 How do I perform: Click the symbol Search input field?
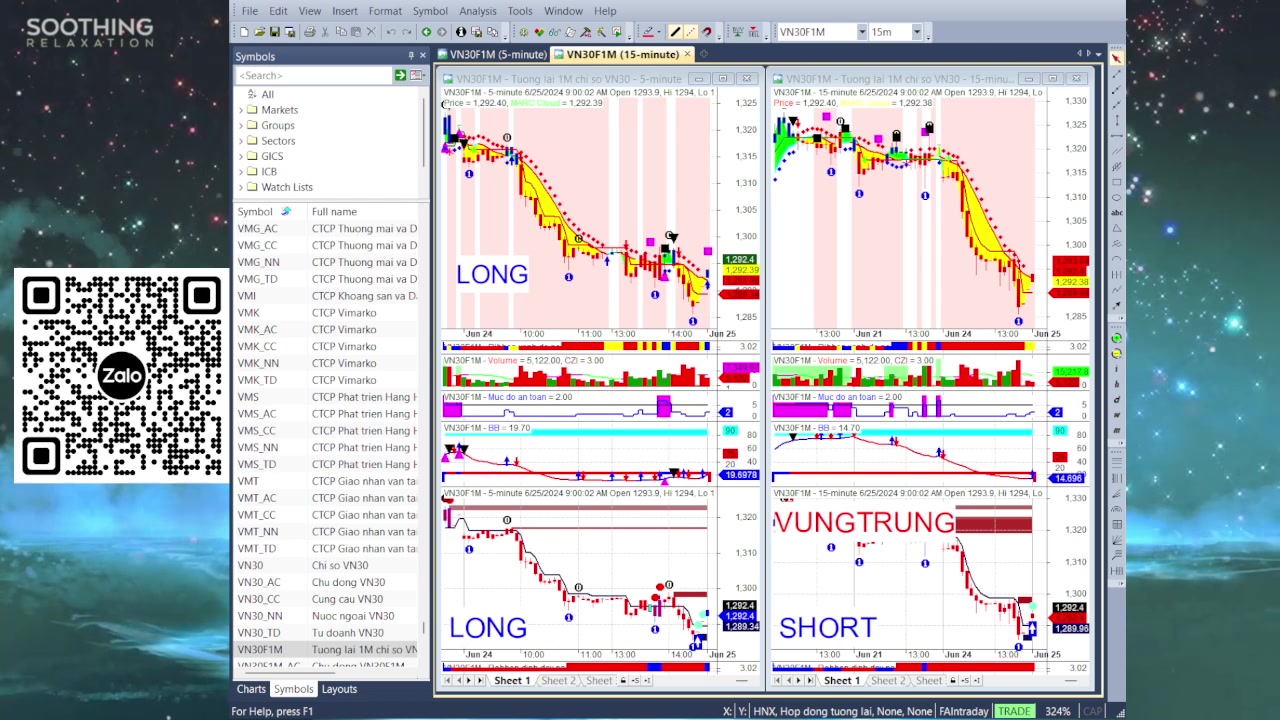(313, 75)
